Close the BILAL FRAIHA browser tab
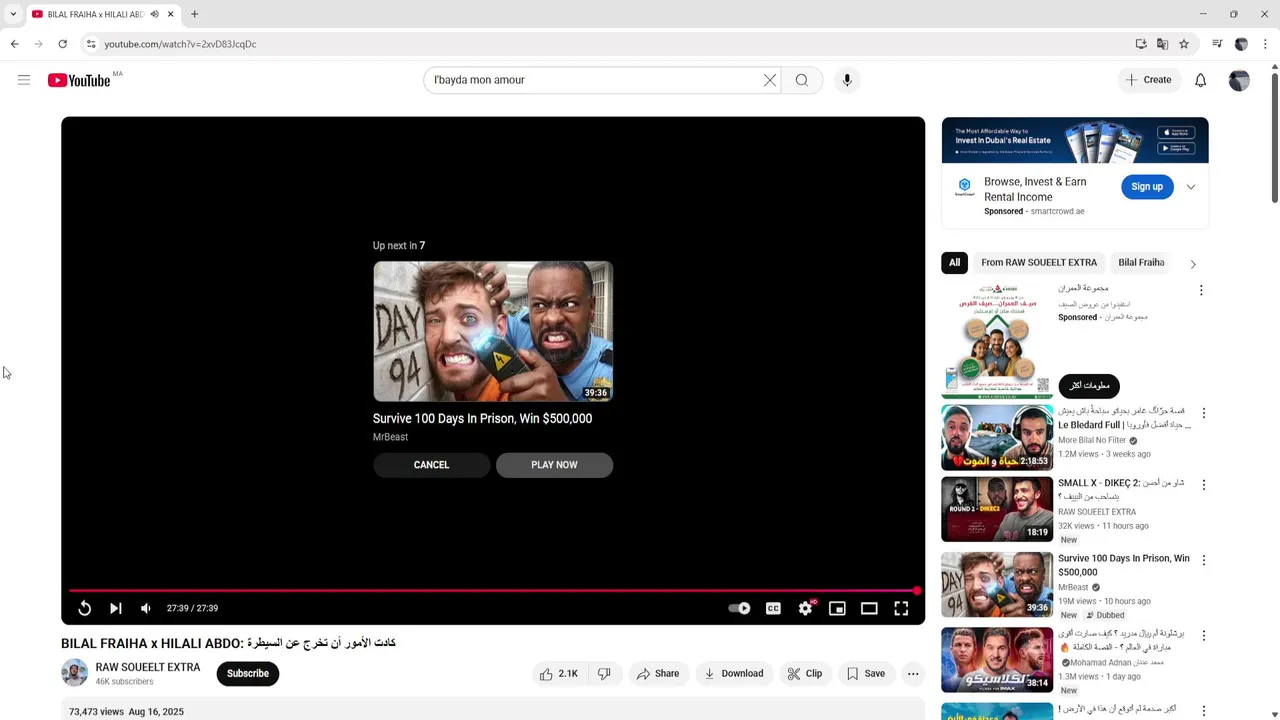This screenshot has width=1280, height=720. click(x=171, y=14)
